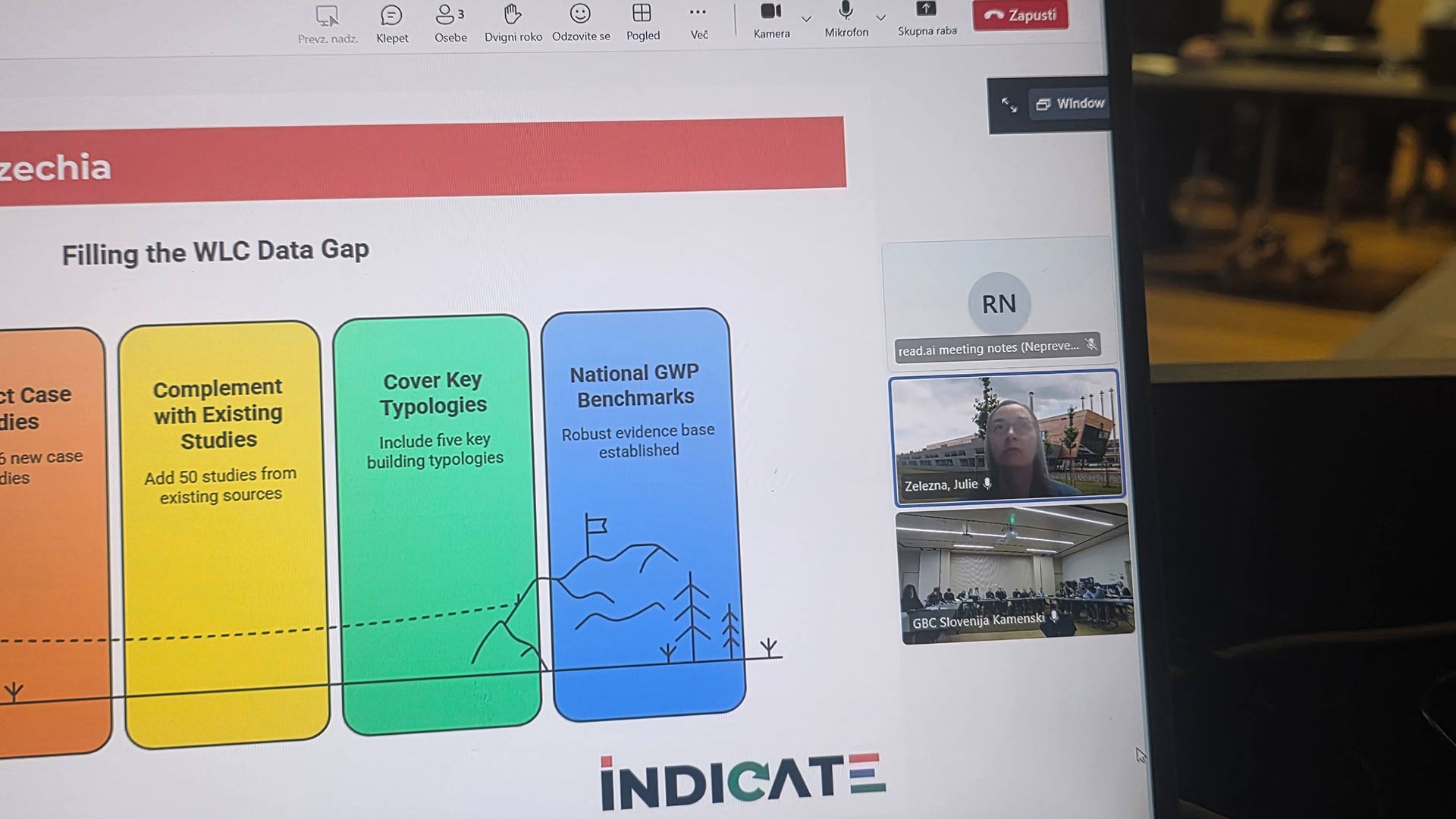Pop out content using Window button
Screen dimensions: 1456x819
(1071, 104)
